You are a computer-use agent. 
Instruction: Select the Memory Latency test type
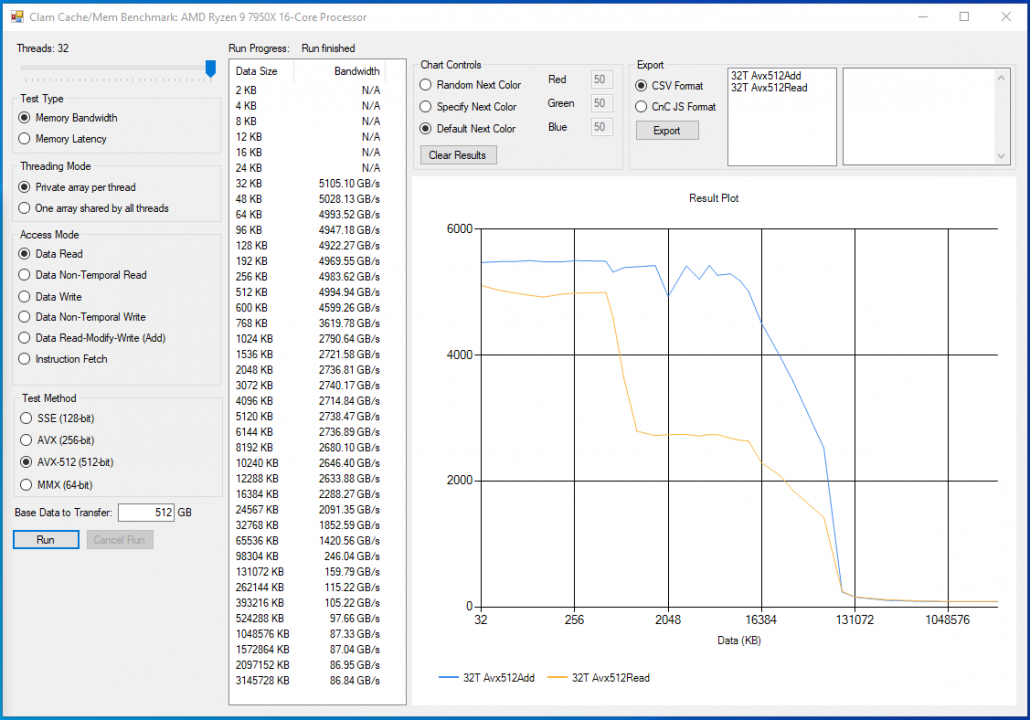coord(26,139)
